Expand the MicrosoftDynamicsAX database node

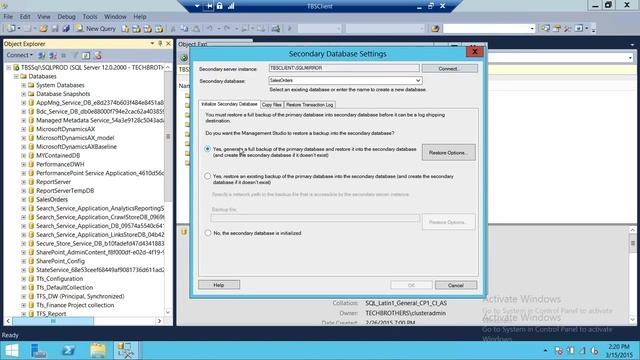pos(24,129)
